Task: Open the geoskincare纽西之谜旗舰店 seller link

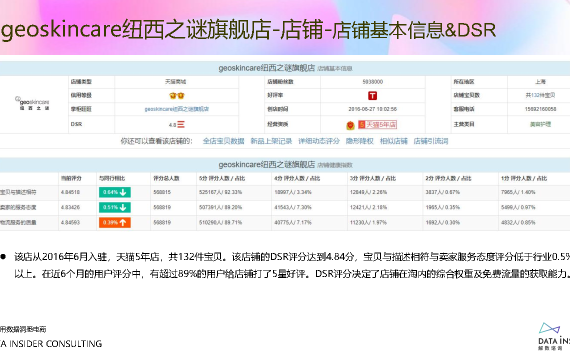Action: point(177,109)
